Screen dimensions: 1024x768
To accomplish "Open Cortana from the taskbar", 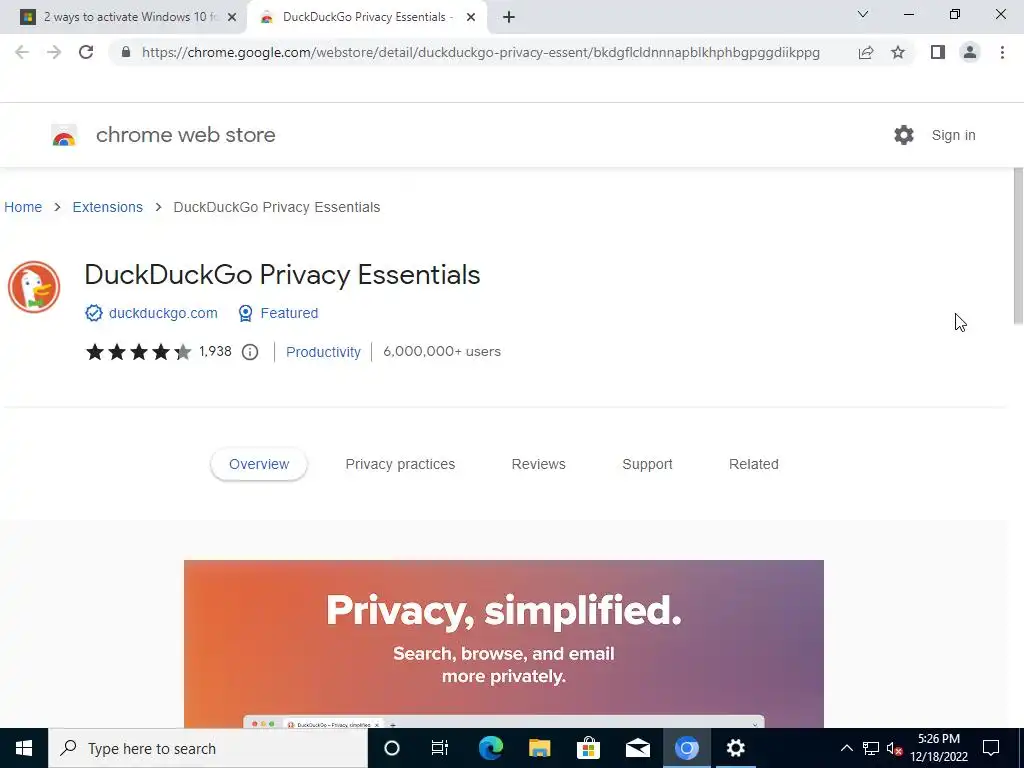I will click(x=392, y=748).
